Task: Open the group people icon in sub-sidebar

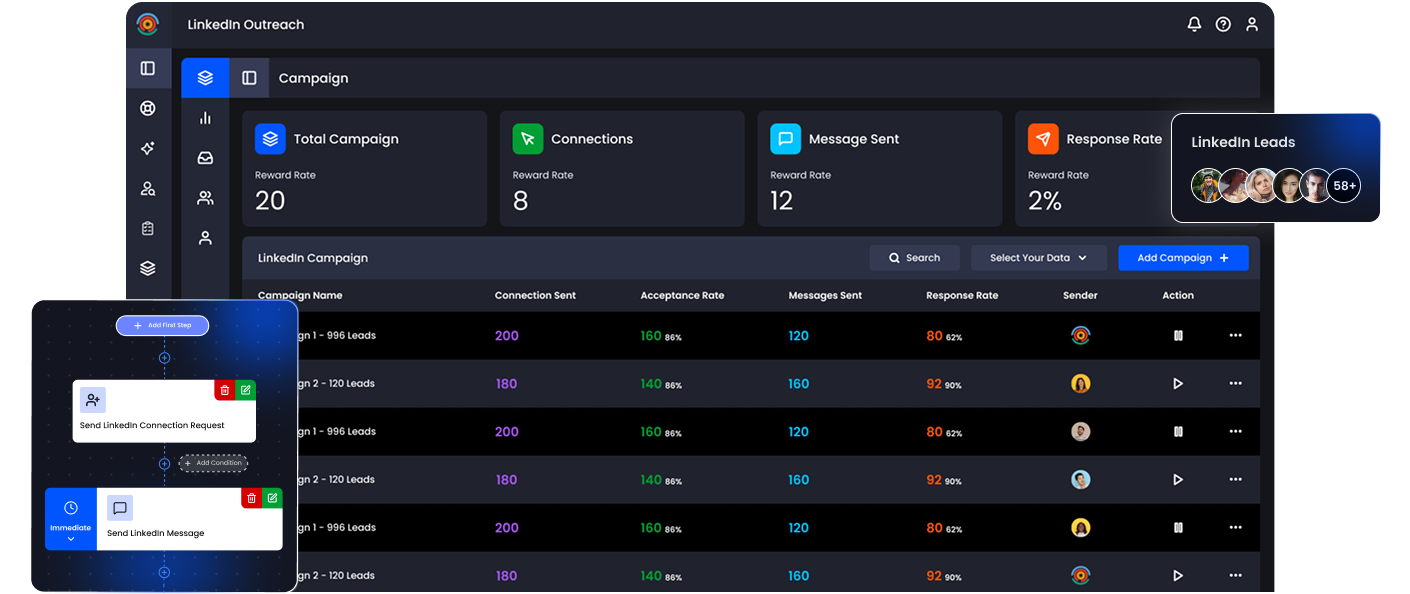Action: 205,198
